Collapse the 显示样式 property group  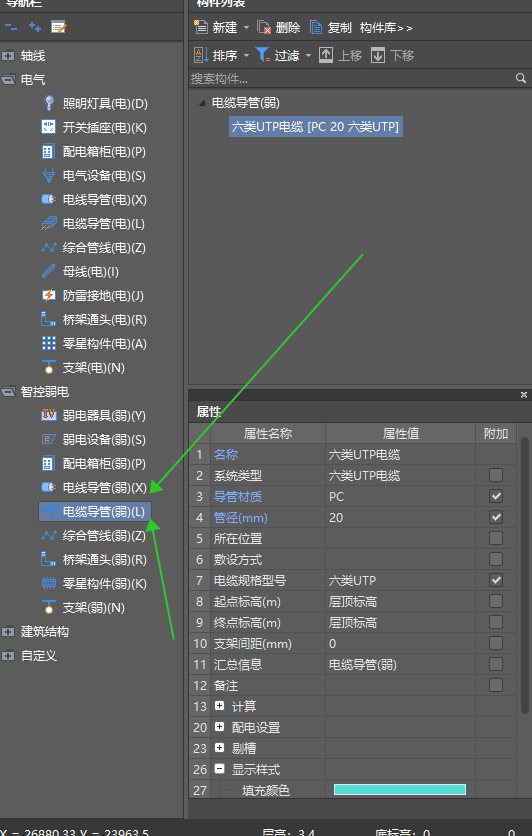pos(219,768)
